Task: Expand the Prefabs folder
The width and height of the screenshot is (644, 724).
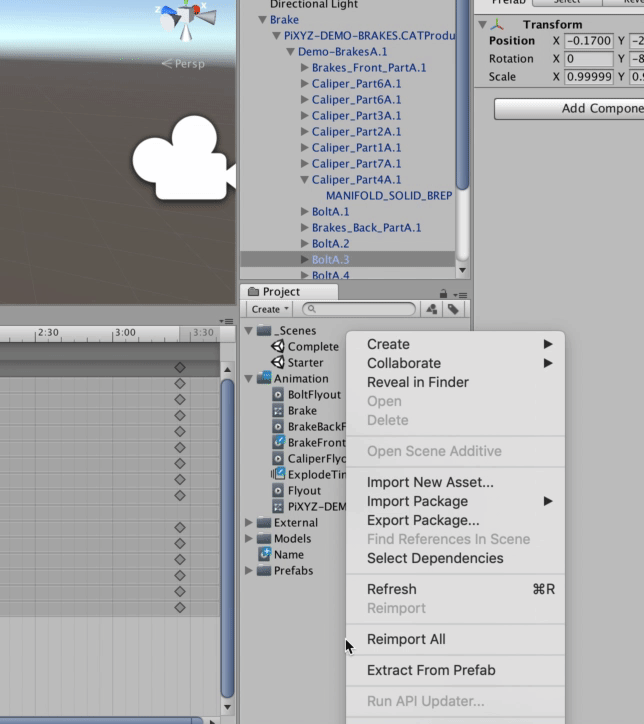Action: tap(249, 571)
